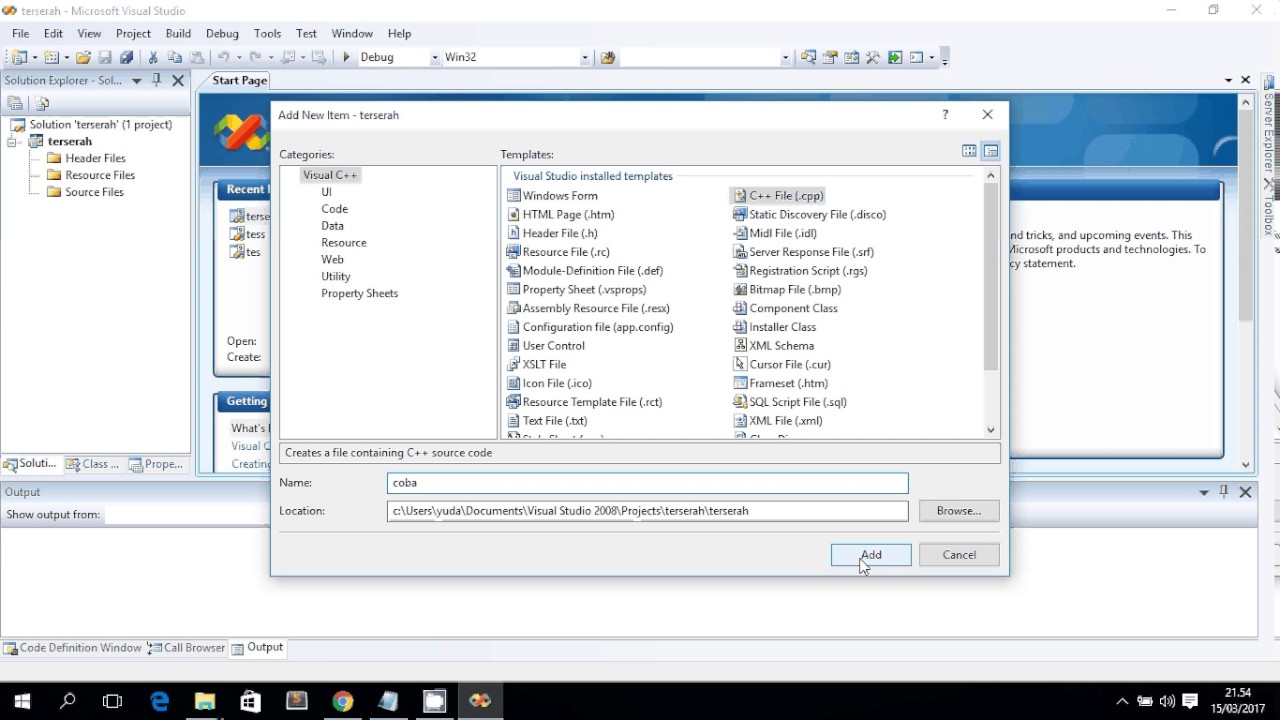Click the Undo toolbar icon
Viewport: 1280px width, 720px height.
(x=223, y=58)
